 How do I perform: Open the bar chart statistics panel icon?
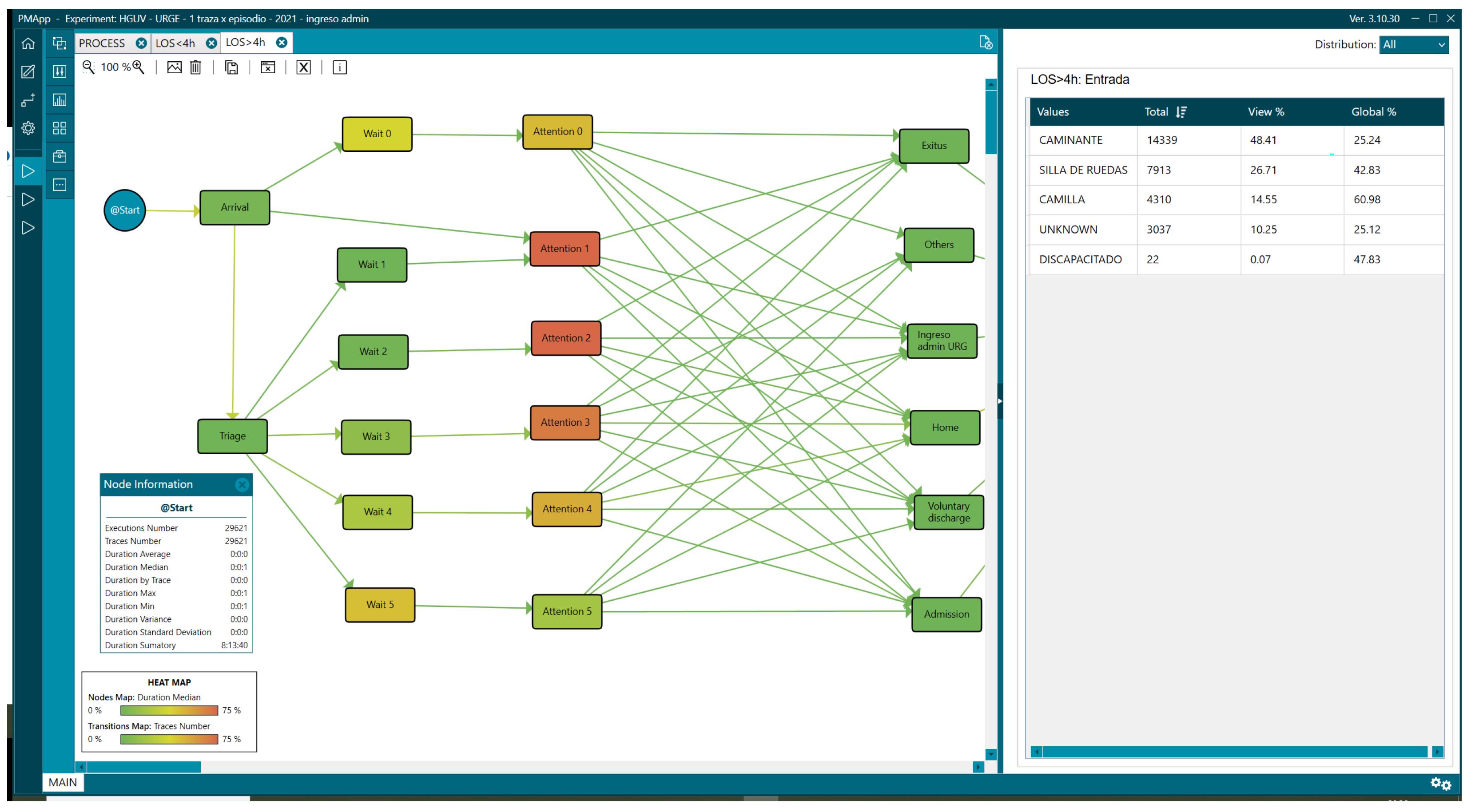coord(60,100)
